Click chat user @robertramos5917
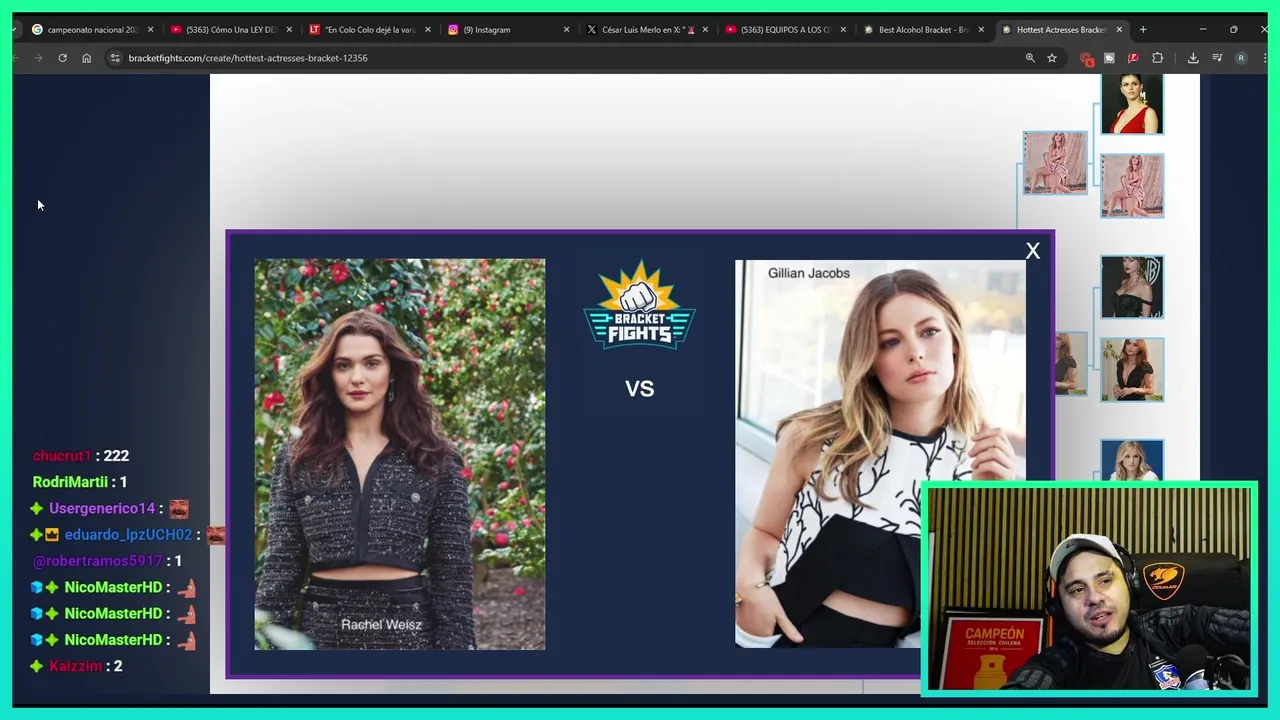The image size is (1280, 720). pos(97,561)
